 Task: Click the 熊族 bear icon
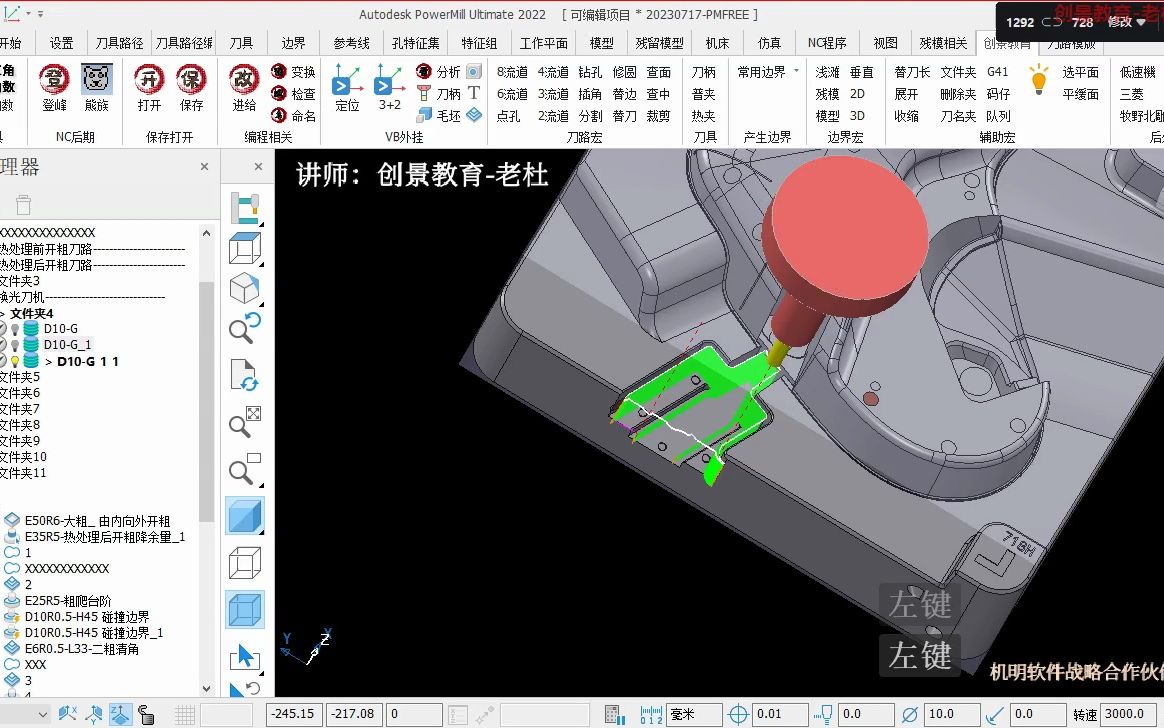[97, 79]
